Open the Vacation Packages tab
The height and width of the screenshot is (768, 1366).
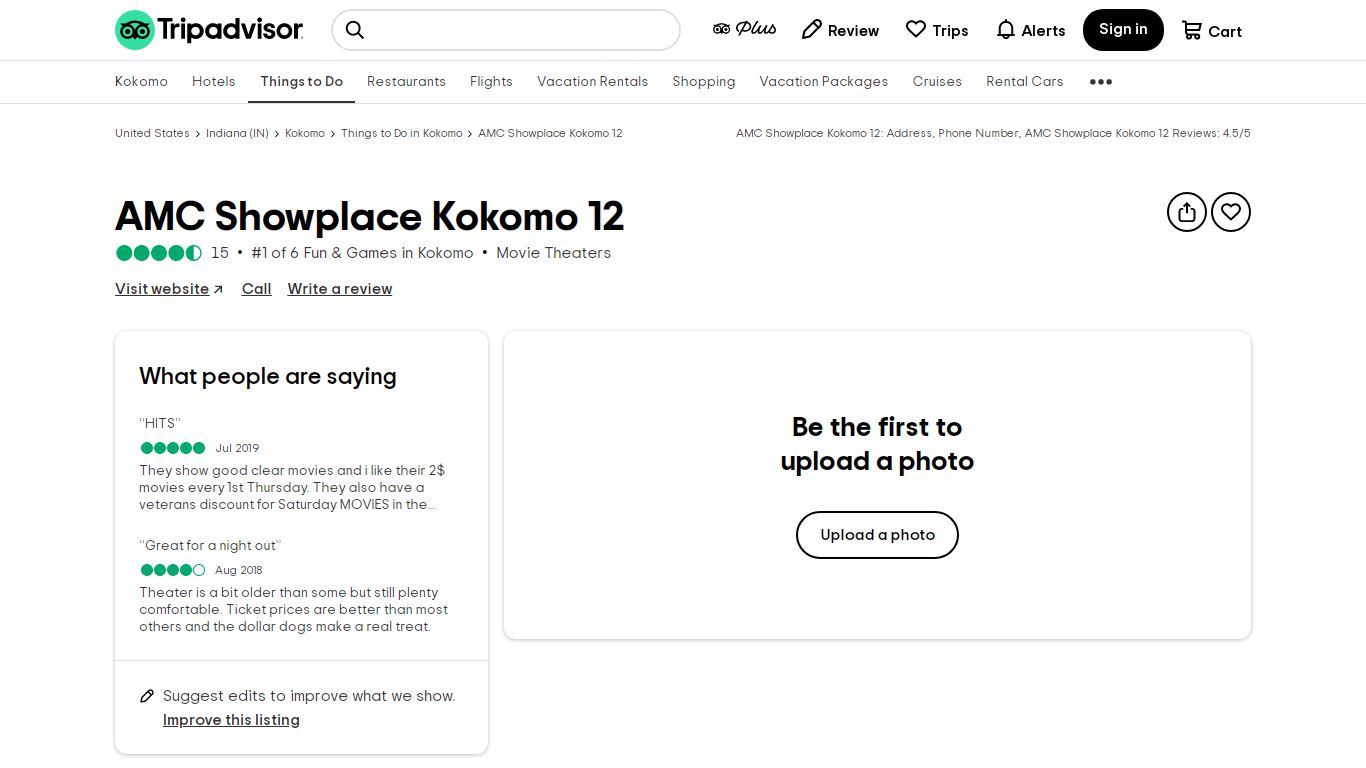tap(824, 82)
